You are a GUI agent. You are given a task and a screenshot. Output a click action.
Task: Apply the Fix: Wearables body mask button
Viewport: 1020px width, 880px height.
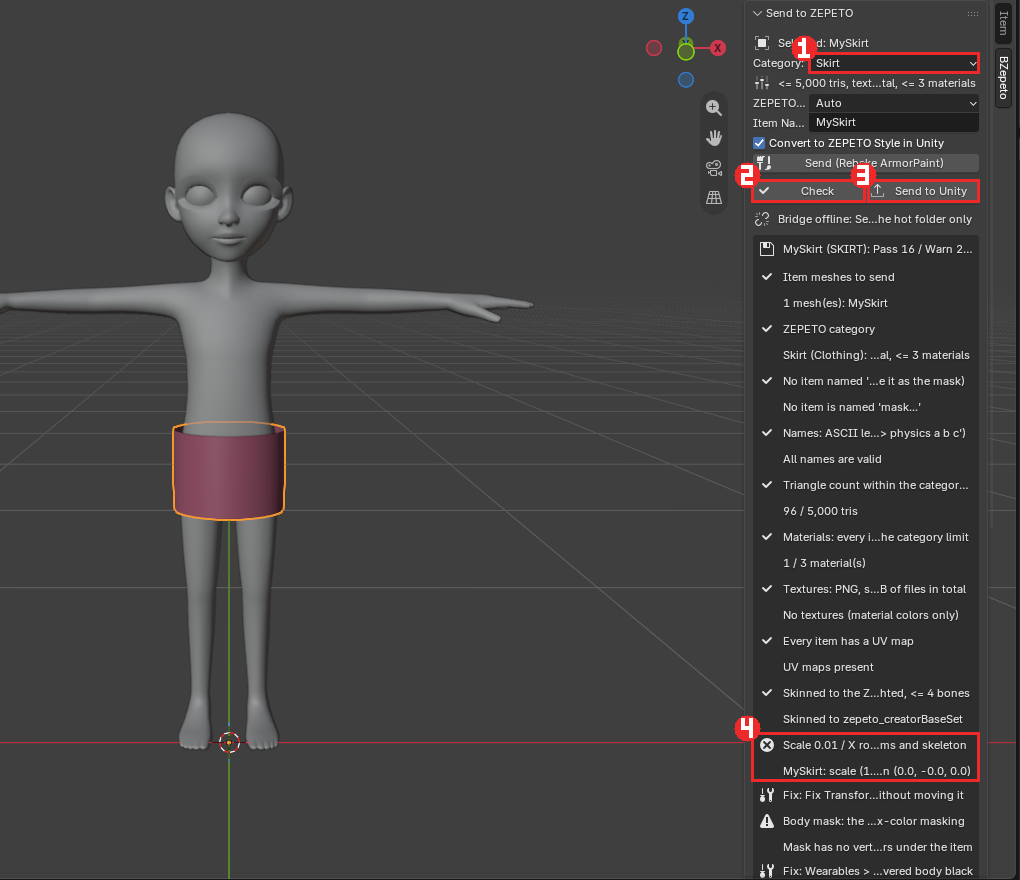point(866,871)
